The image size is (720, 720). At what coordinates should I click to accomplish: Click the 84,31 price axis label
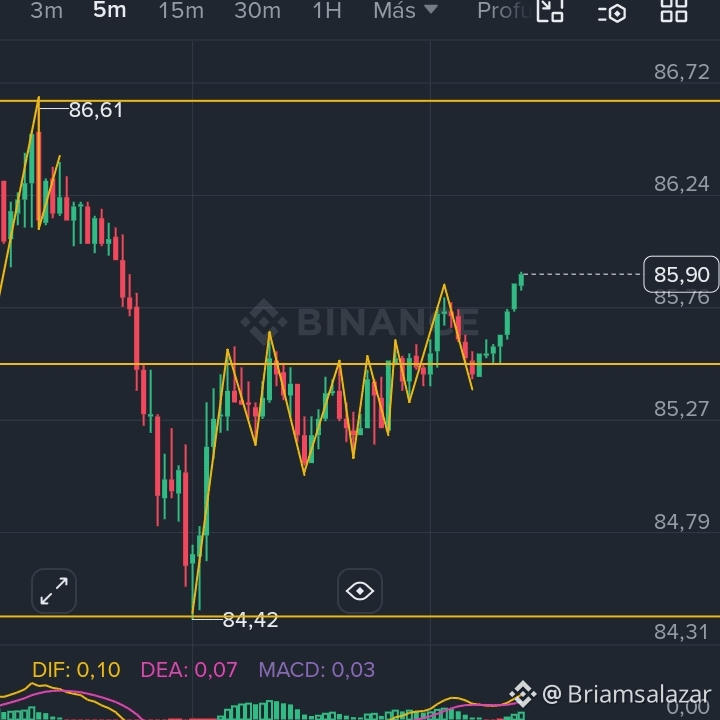point(681,632)
